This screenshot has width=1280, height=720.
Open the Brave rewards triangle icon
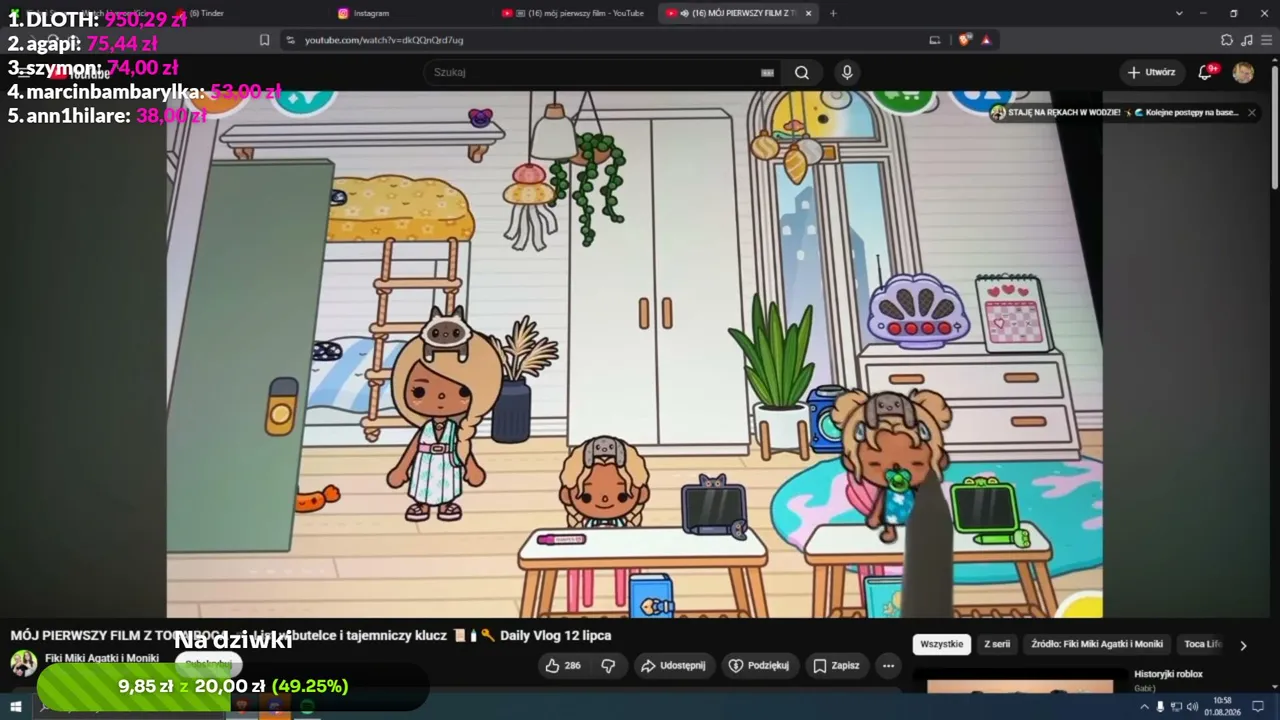pos(986,40)
